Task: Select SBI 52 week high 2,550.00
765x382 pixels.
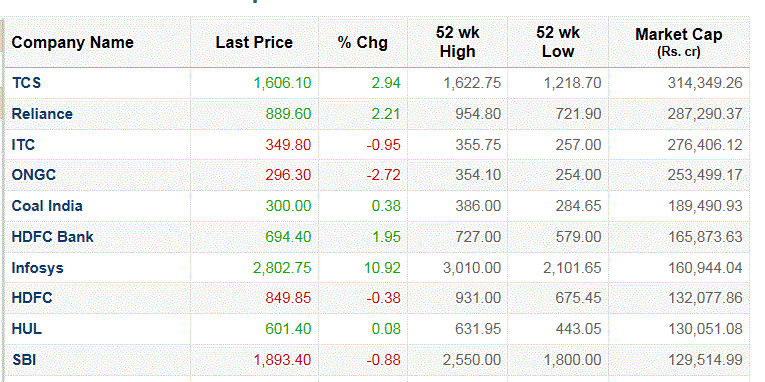Action: [x=472, y=360]
